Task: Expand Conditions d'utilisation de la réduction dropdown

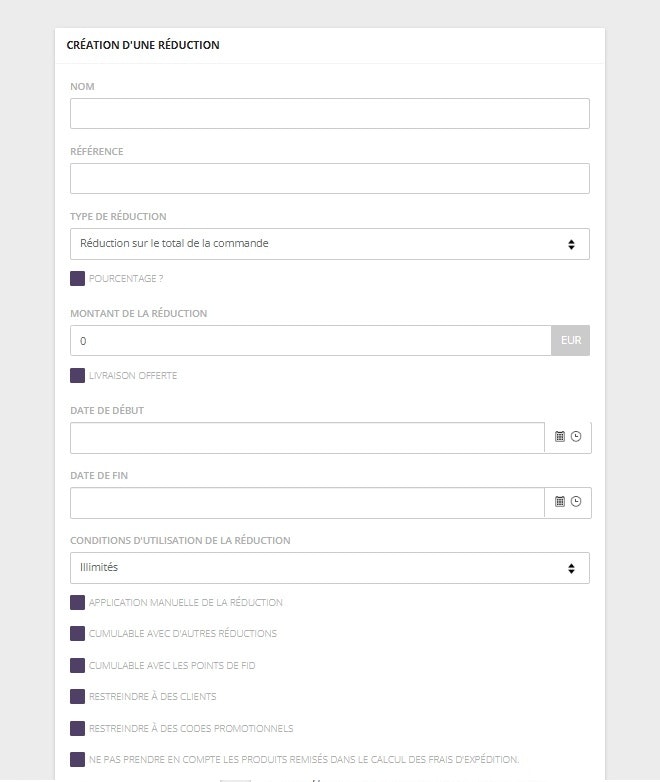Action: pos(329,568)
